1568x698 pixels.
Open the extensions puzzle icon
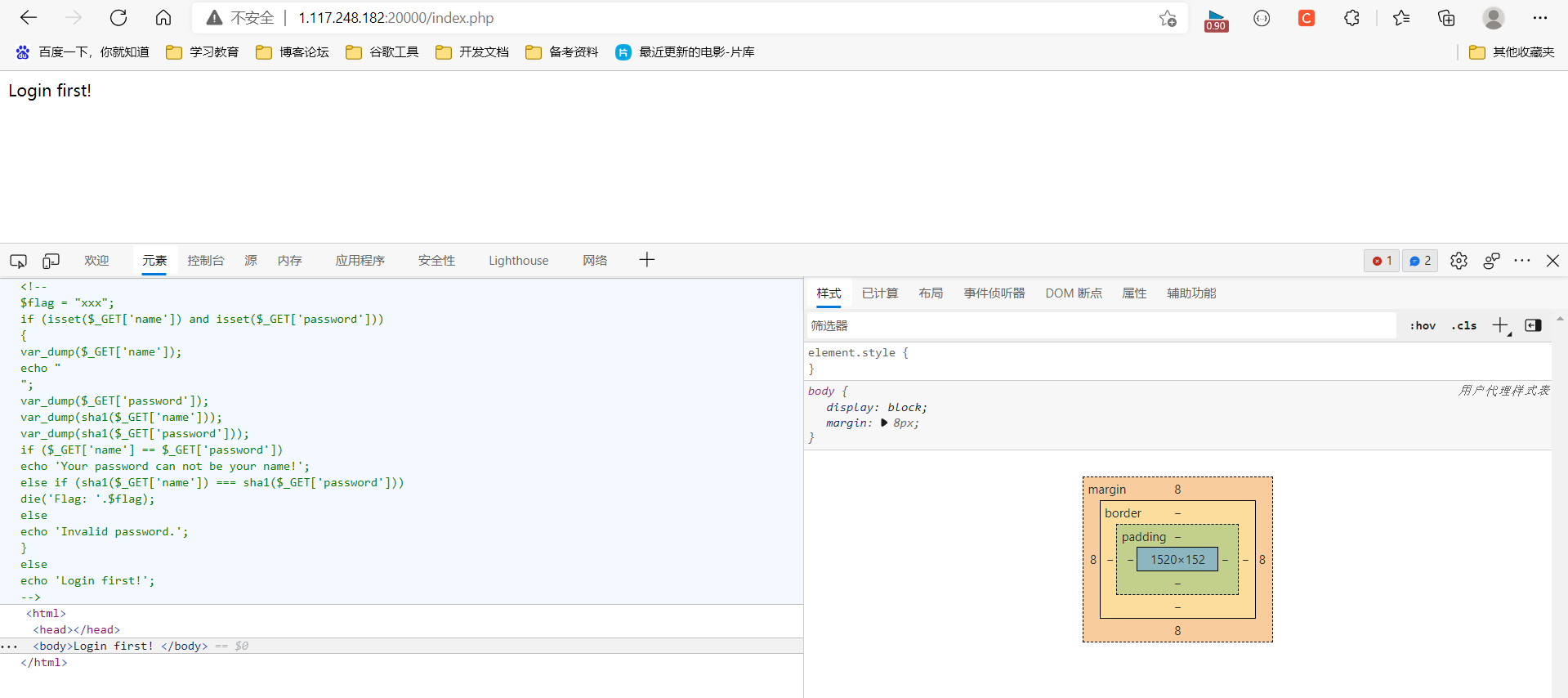pyautogui.click(x=1351, y=18)
